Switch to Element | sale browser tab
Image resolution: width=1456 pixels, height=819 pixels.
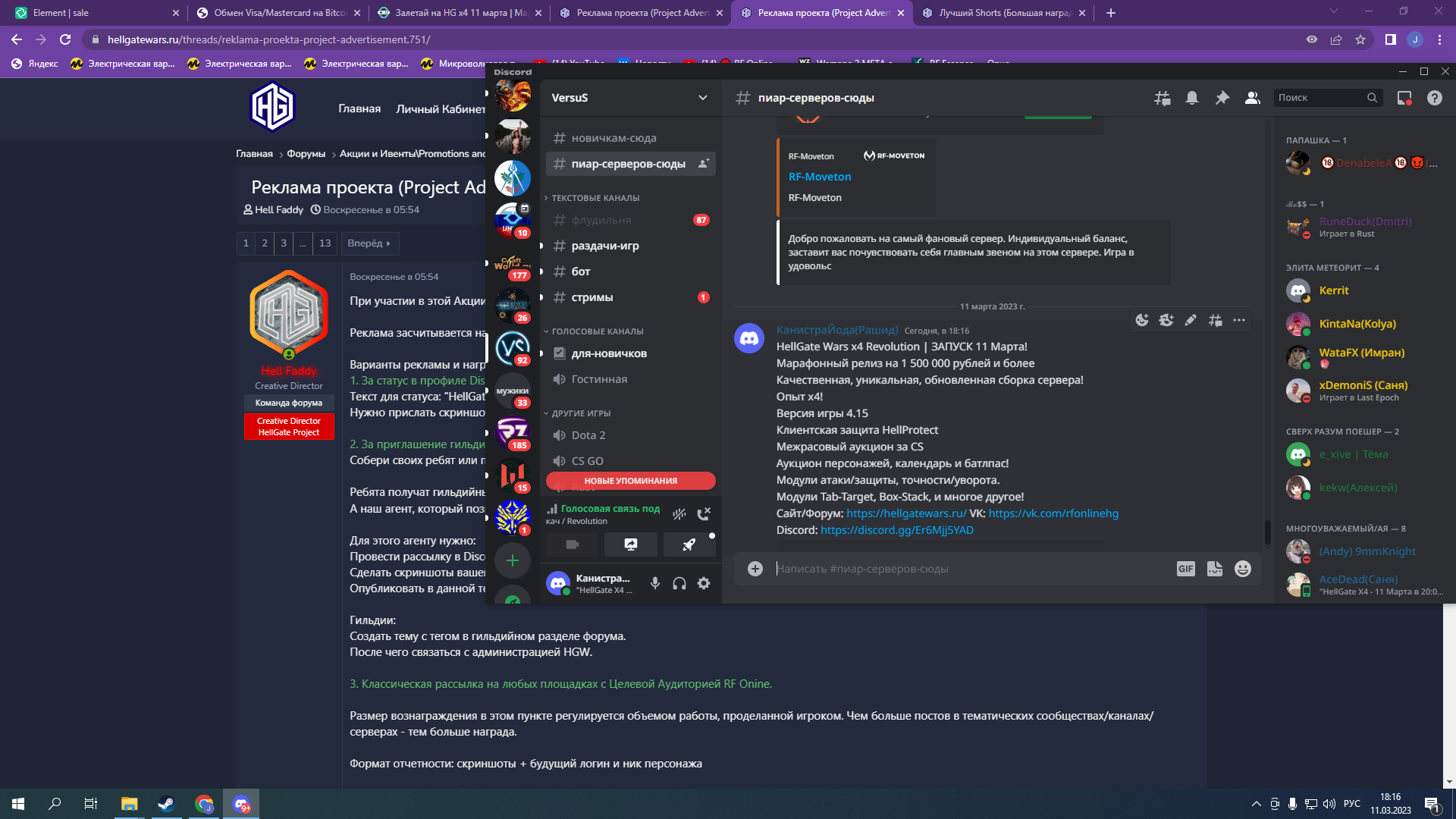(95, 13)
